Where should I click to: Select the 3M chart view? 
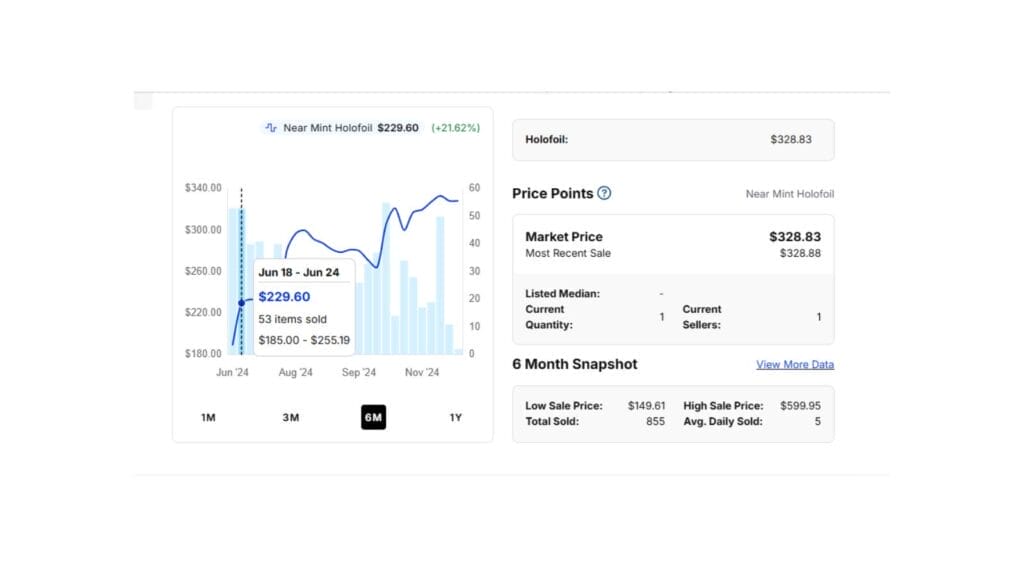(x=291, y=417)
